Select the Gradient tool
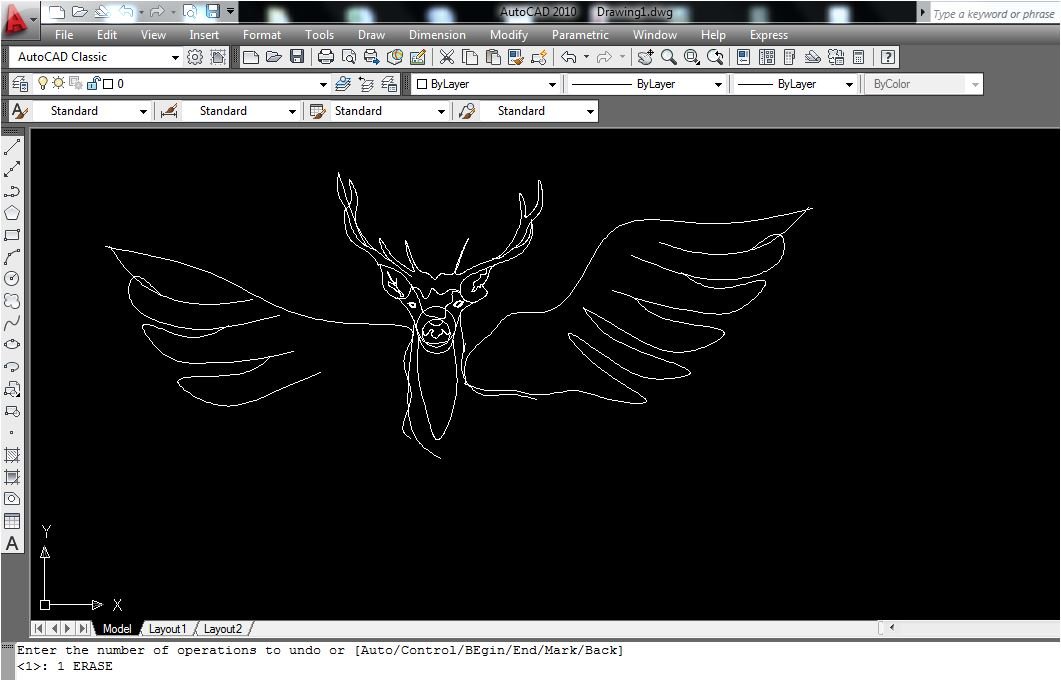1061x681 pixels. tap(12, 477)
